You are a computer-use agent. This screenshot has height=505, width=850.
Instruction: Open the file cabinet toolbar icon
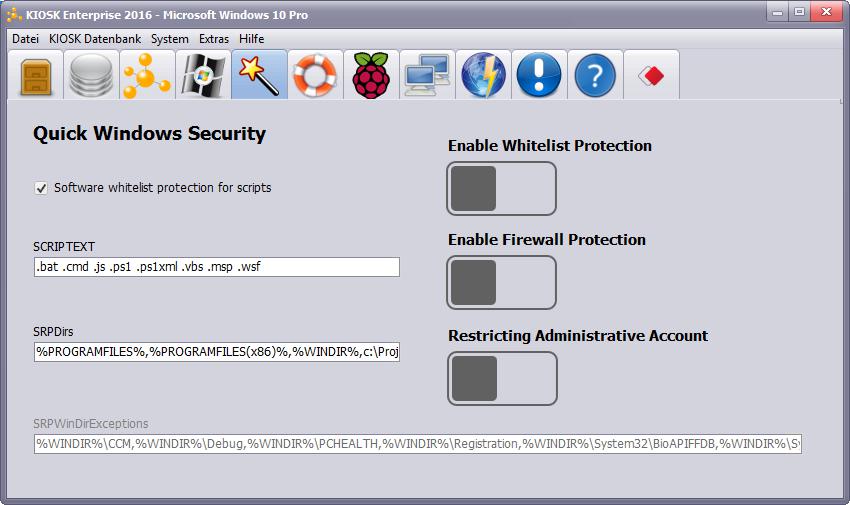(x=36, y=75)
